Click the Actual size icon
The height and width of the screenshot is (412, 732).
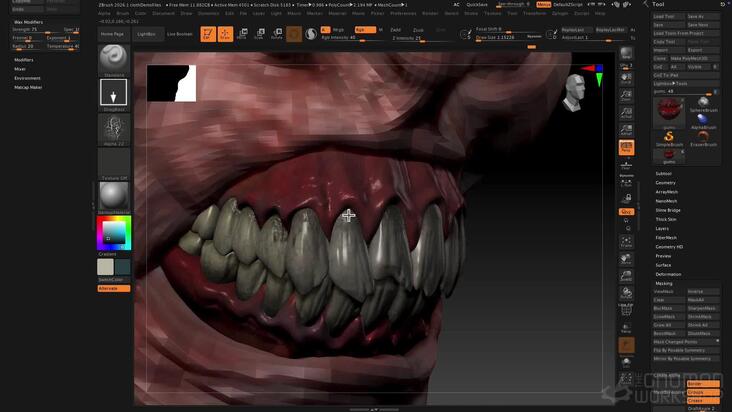[626, 113]
